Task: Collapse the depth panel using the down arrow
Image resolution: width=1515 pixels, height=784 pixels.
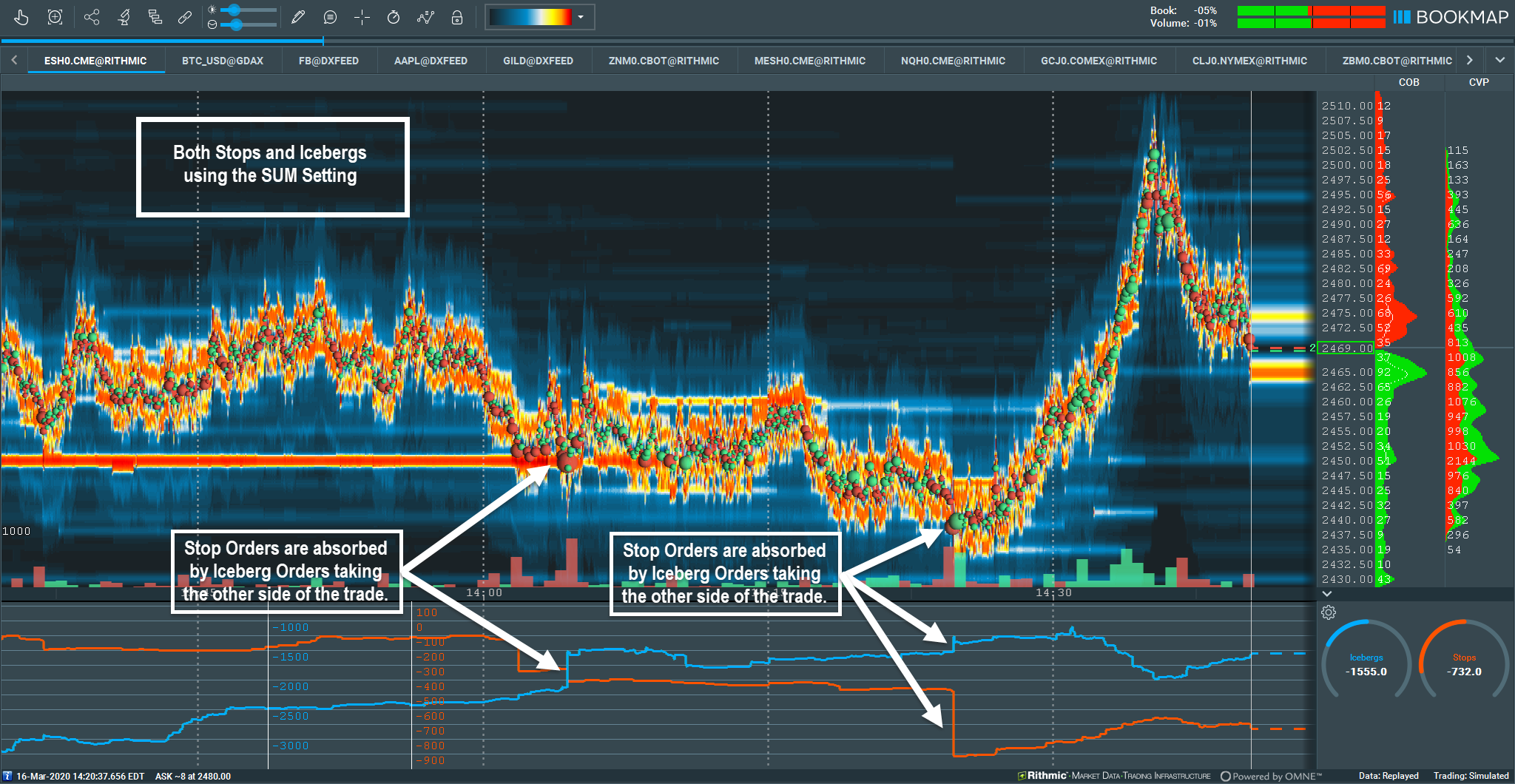Action: click(x=1327, y=593)
